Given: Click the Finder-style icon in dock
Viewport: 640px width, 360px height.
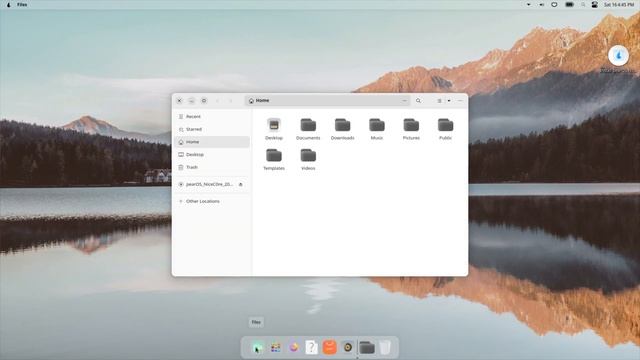Looking at the screenshot, I should (257, 347).
